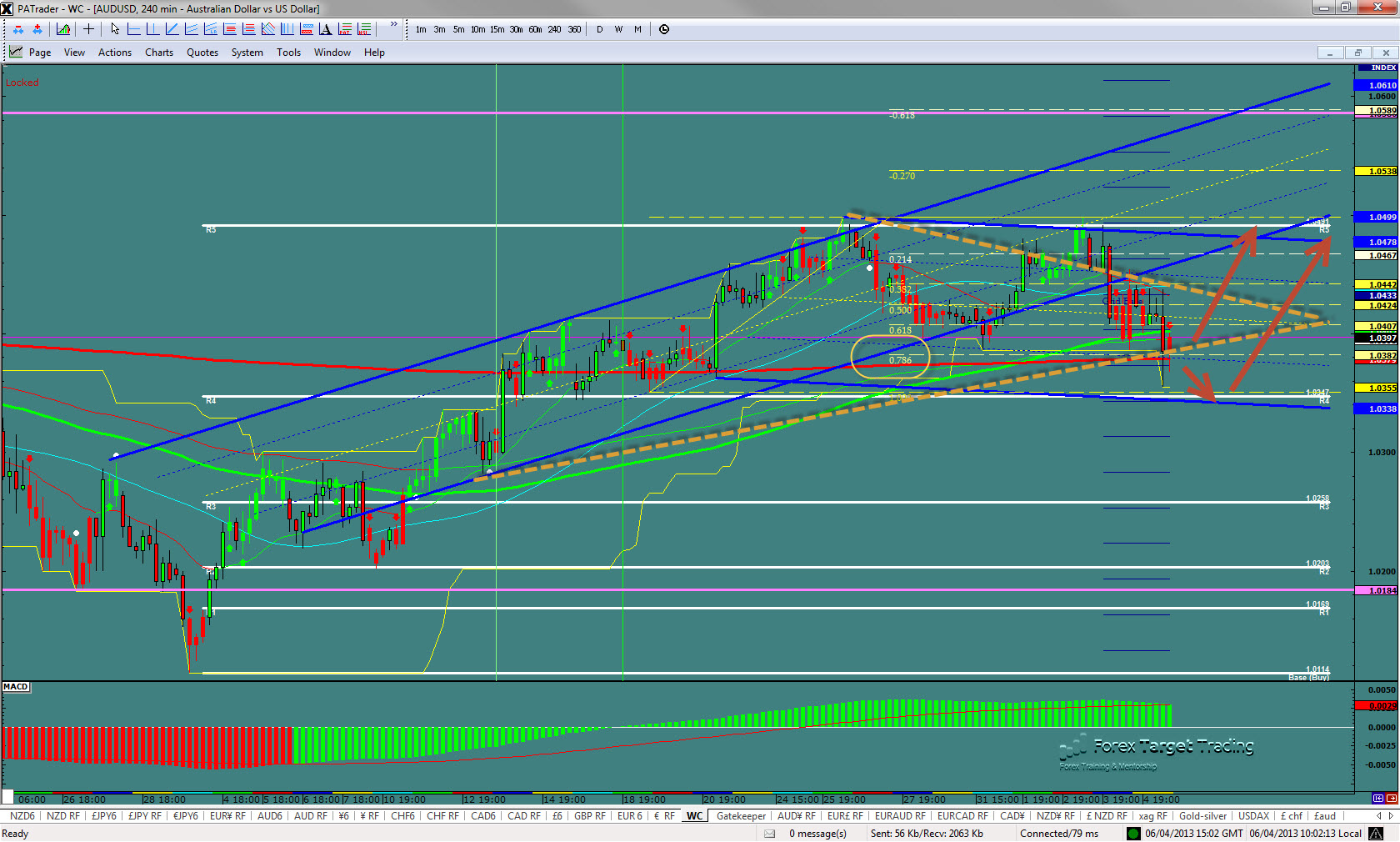Viewport: 1400px width, 842px height.
Task: Select the vertical time zones tool
Action: click(x=287, y=29)
